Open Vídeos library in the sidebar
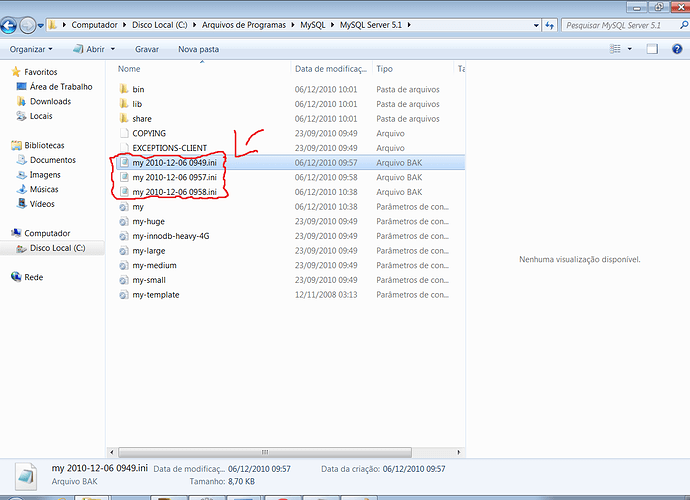The image size is (690, 500). (42, 204)
